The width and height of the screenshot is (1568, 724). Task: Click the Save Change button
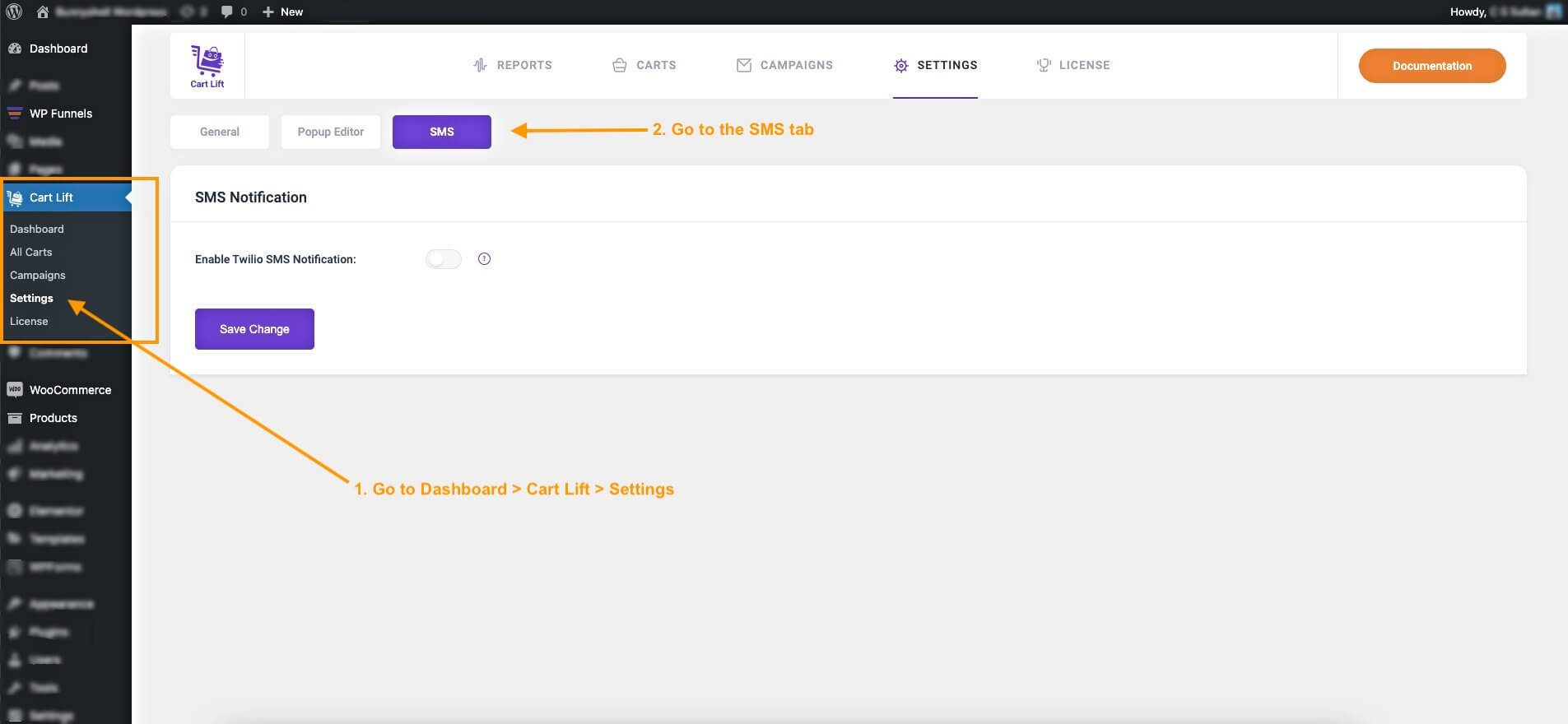tap(254, 329)
